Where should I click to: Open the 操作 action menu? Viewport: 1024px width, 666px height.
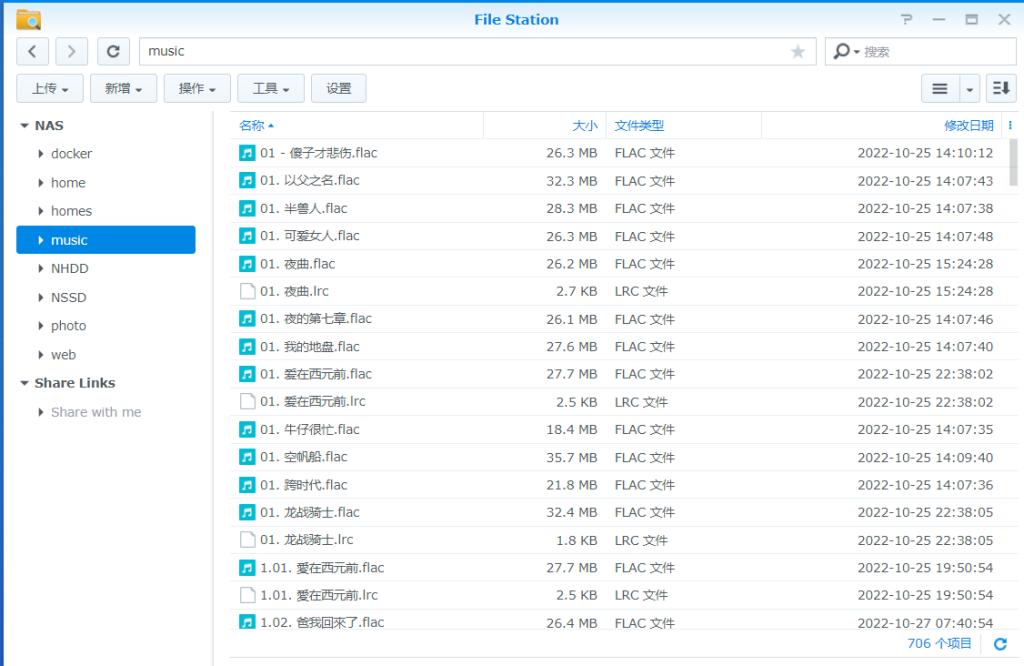tap(197, 89)
